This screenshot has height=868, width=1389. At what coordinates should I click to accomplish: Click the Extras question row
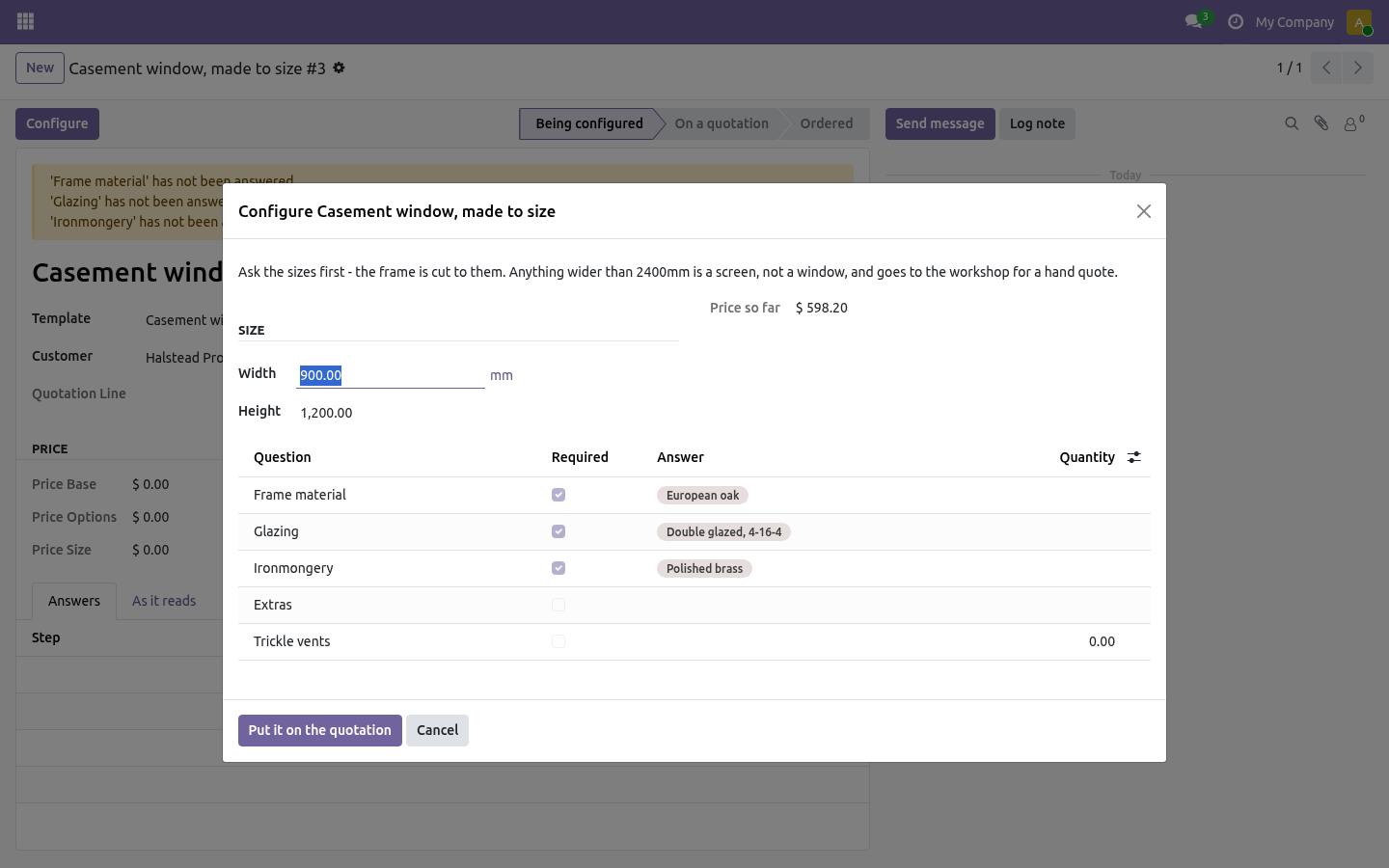[x=694, y=605]
